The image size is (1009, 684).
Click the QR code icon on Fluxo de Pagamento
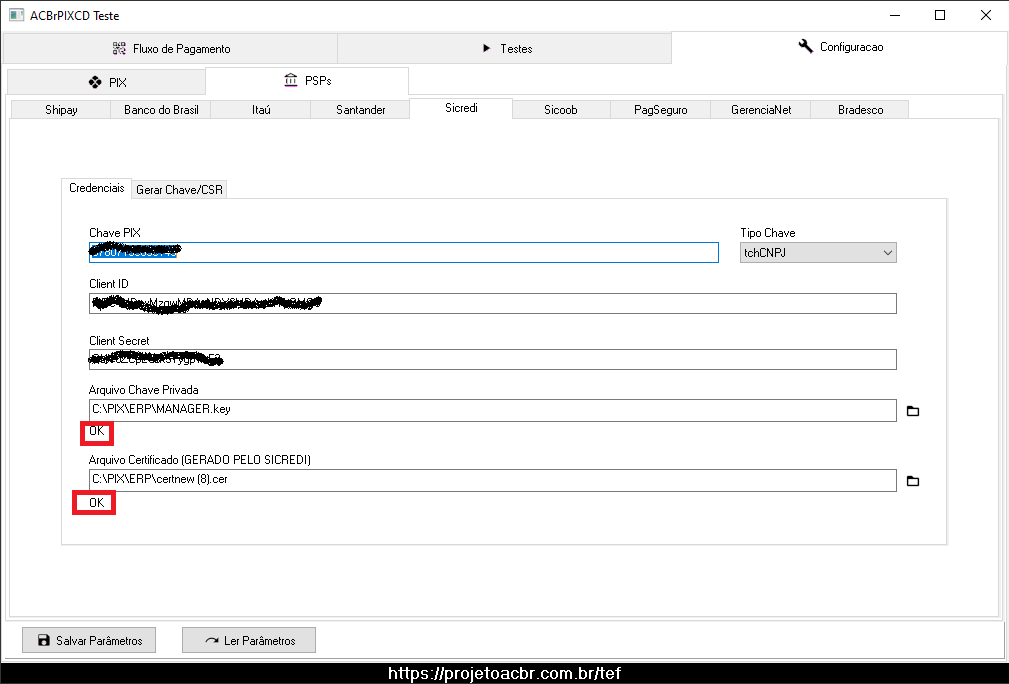click(119, 48)
